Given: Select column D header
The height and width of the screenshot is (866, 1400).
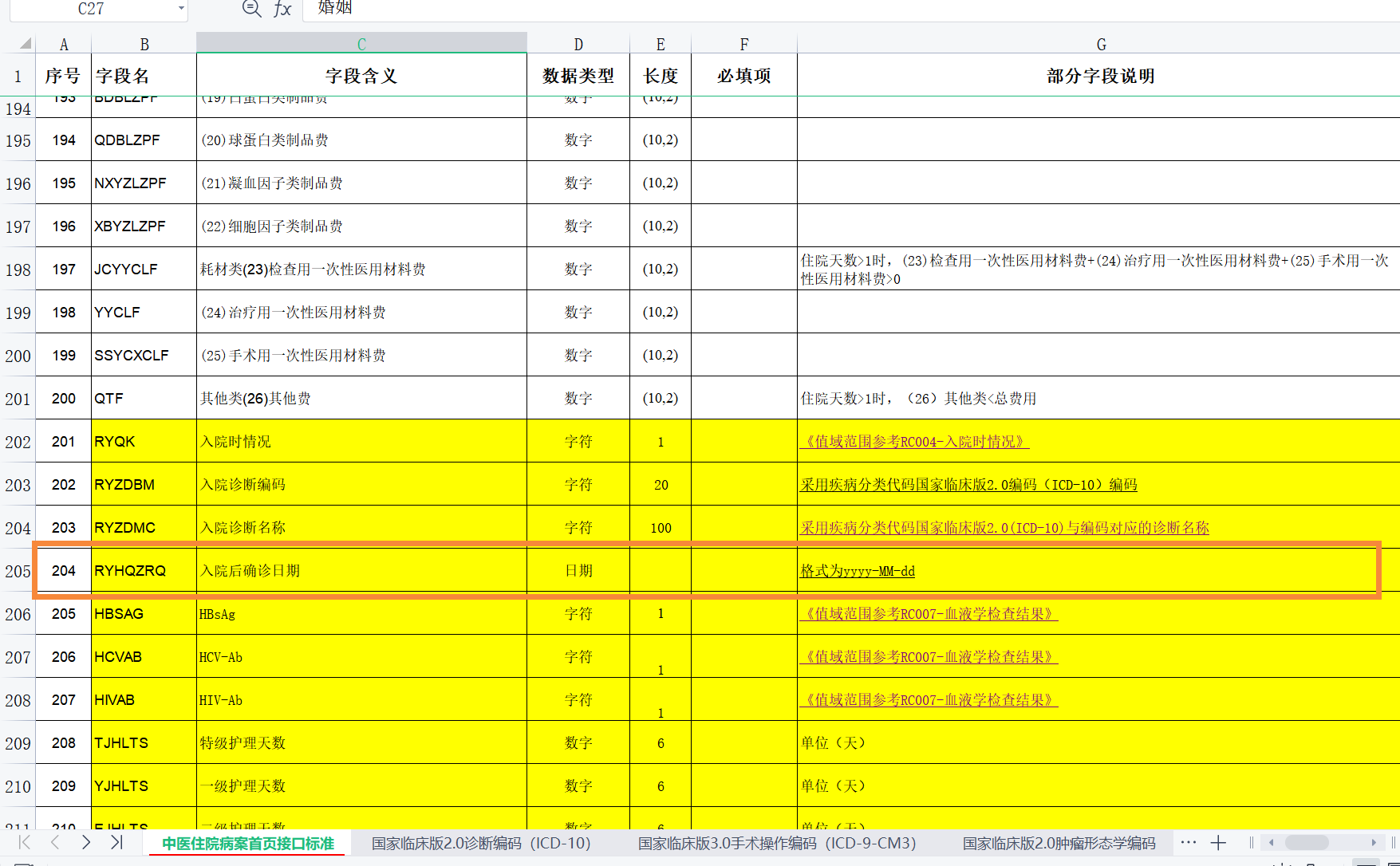Looking at the screenshot, I should point(578,44).
